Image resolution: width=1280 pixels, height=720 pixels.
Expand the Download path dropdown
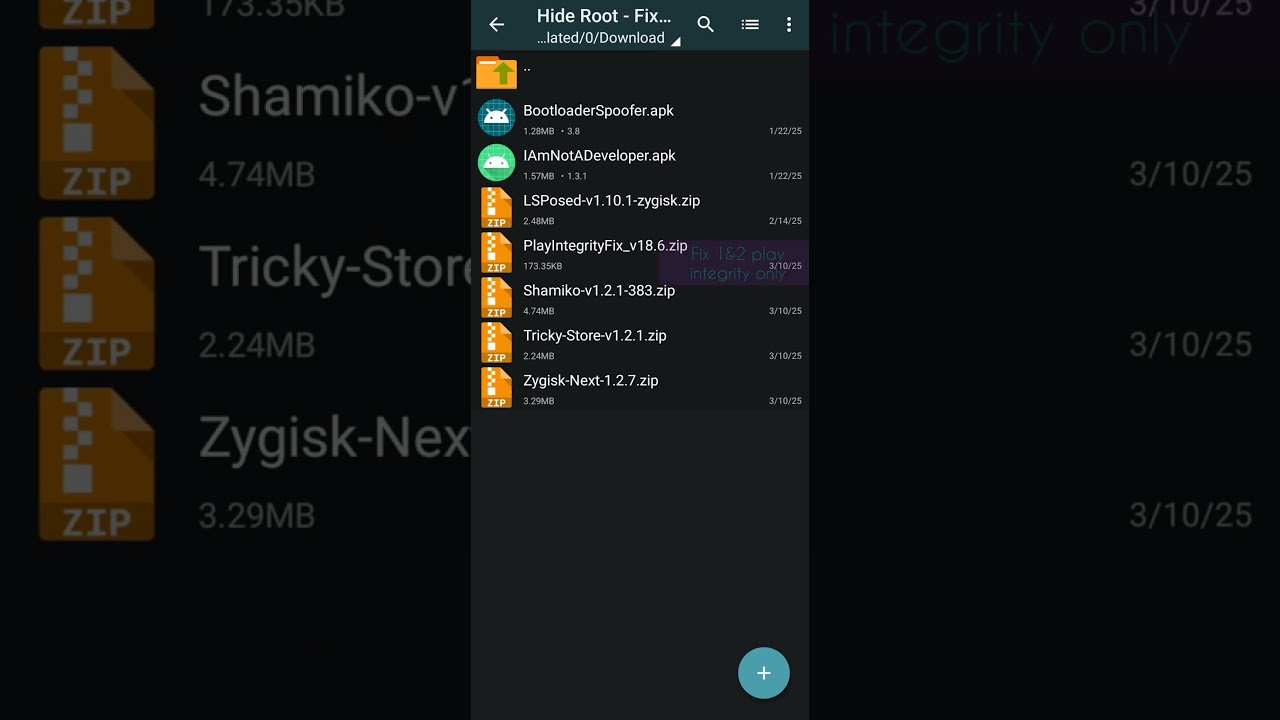pyautogui.click(x=608, y=38)
